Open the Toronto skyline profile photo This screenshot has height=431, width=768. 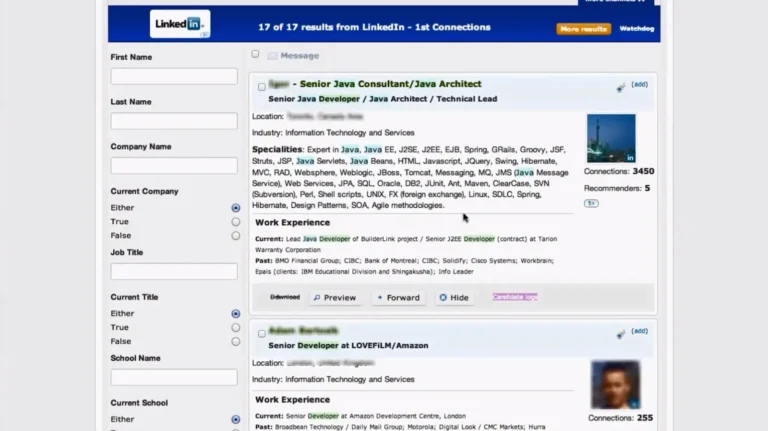tap(611, 138)
